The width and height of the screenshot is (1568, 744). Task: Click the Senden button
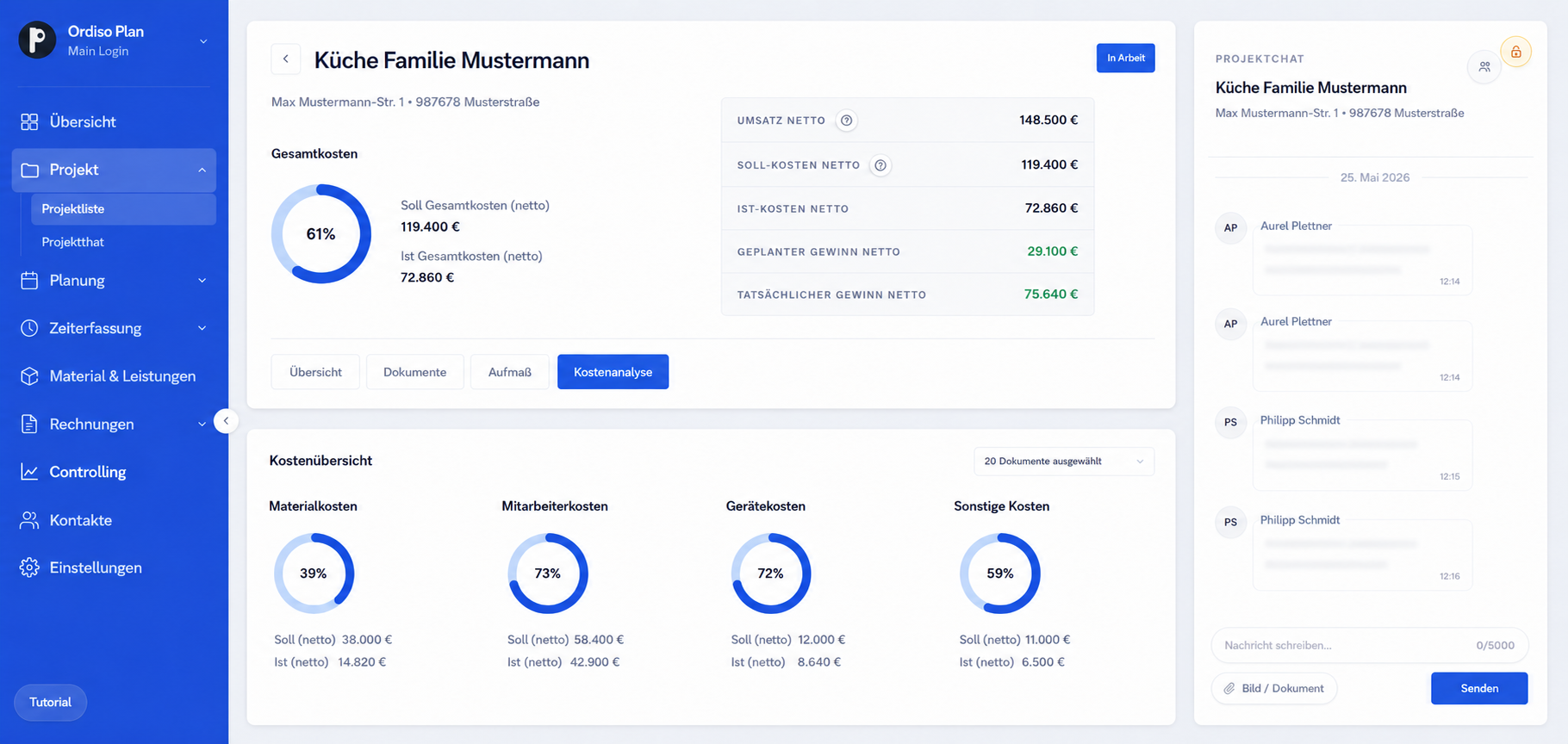(1479, 688)
